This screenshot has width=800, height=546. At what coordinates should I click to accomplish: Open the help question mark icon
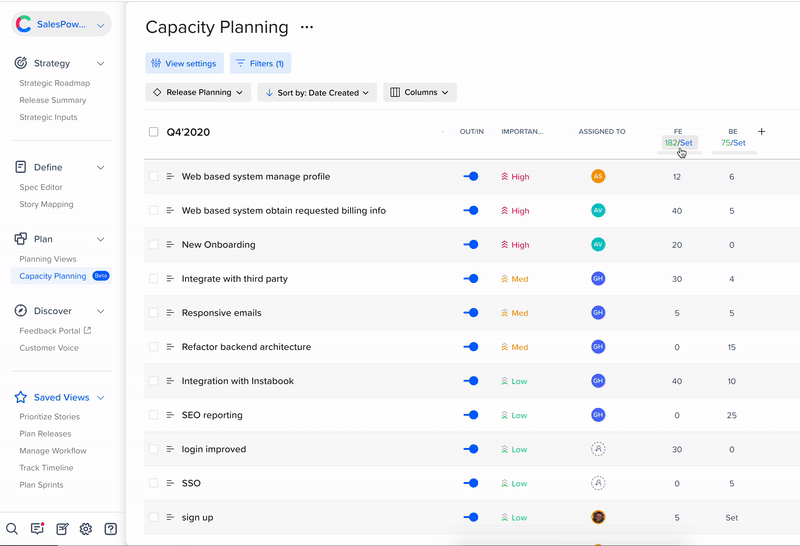[x=111, y=529]
